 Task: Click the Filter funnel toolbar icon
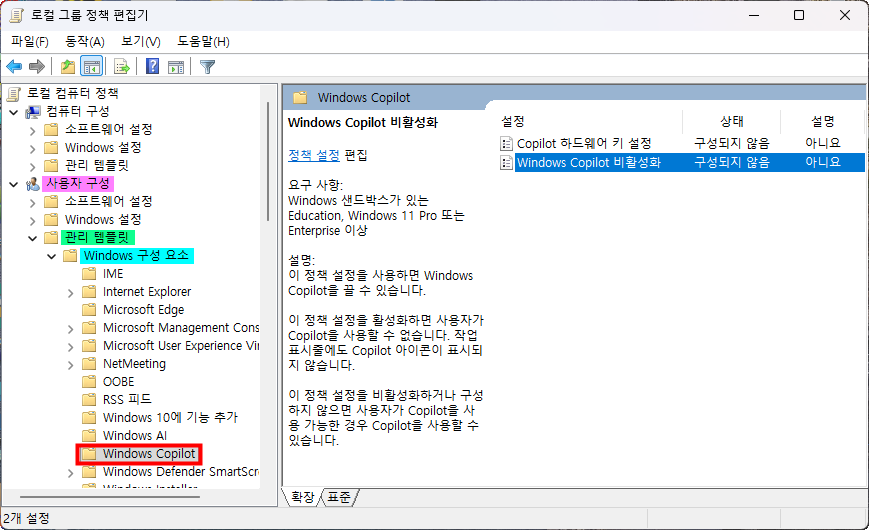coord(207,67)
